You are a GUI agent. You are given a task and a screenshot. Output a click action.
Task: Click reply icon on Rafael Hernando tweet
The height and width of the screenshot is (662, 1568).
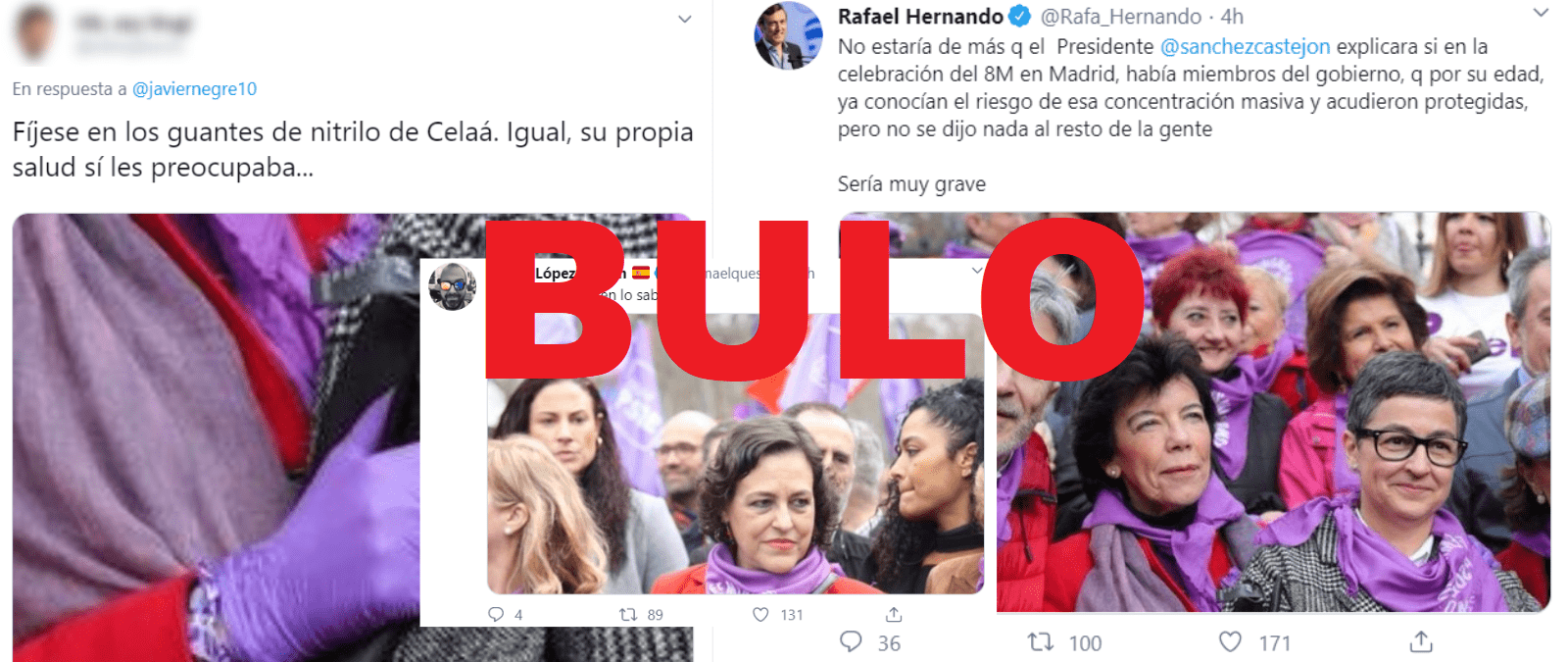[851, 642]
